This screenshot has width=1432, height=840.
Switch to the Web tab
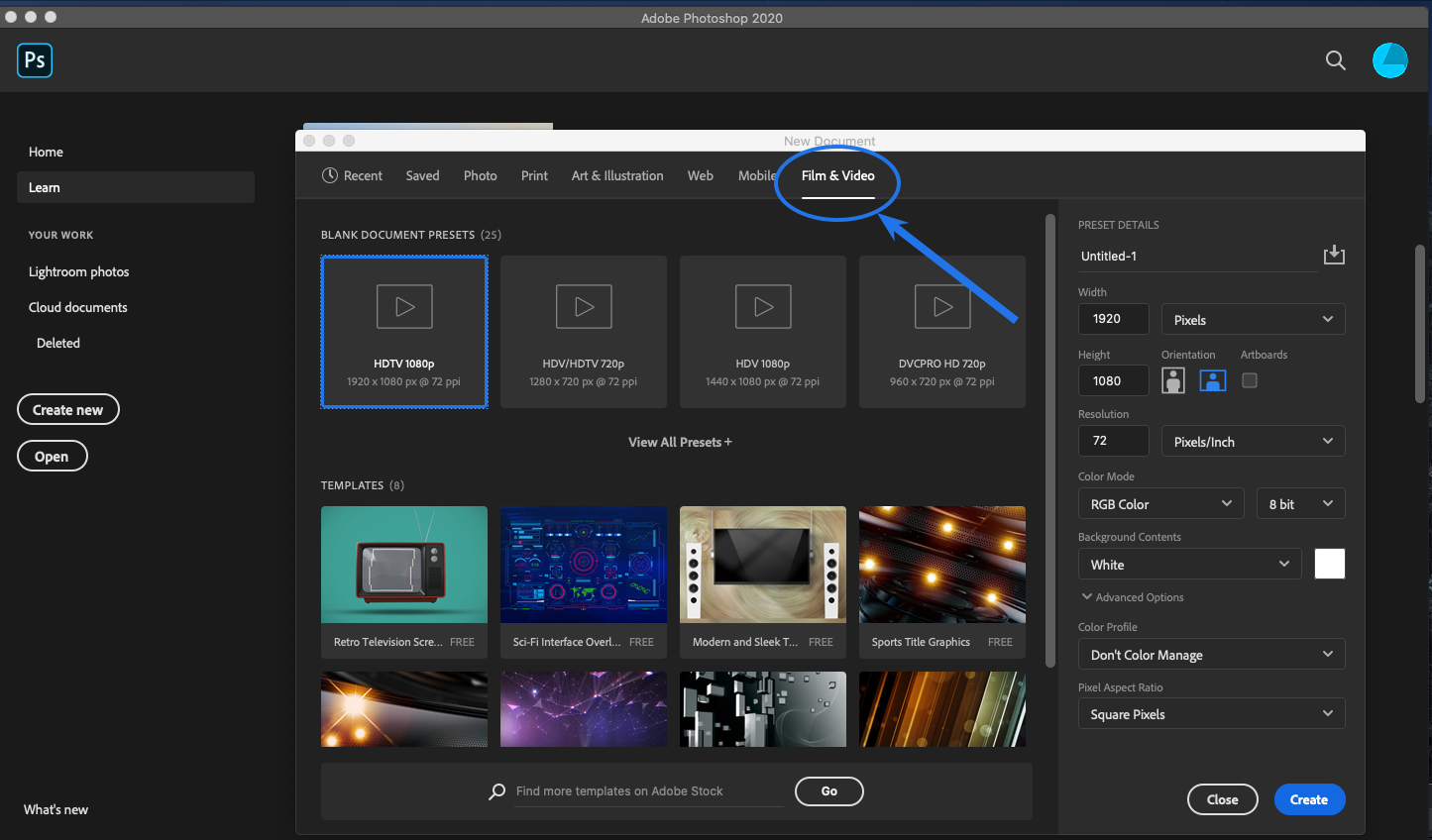coord(700,175)
